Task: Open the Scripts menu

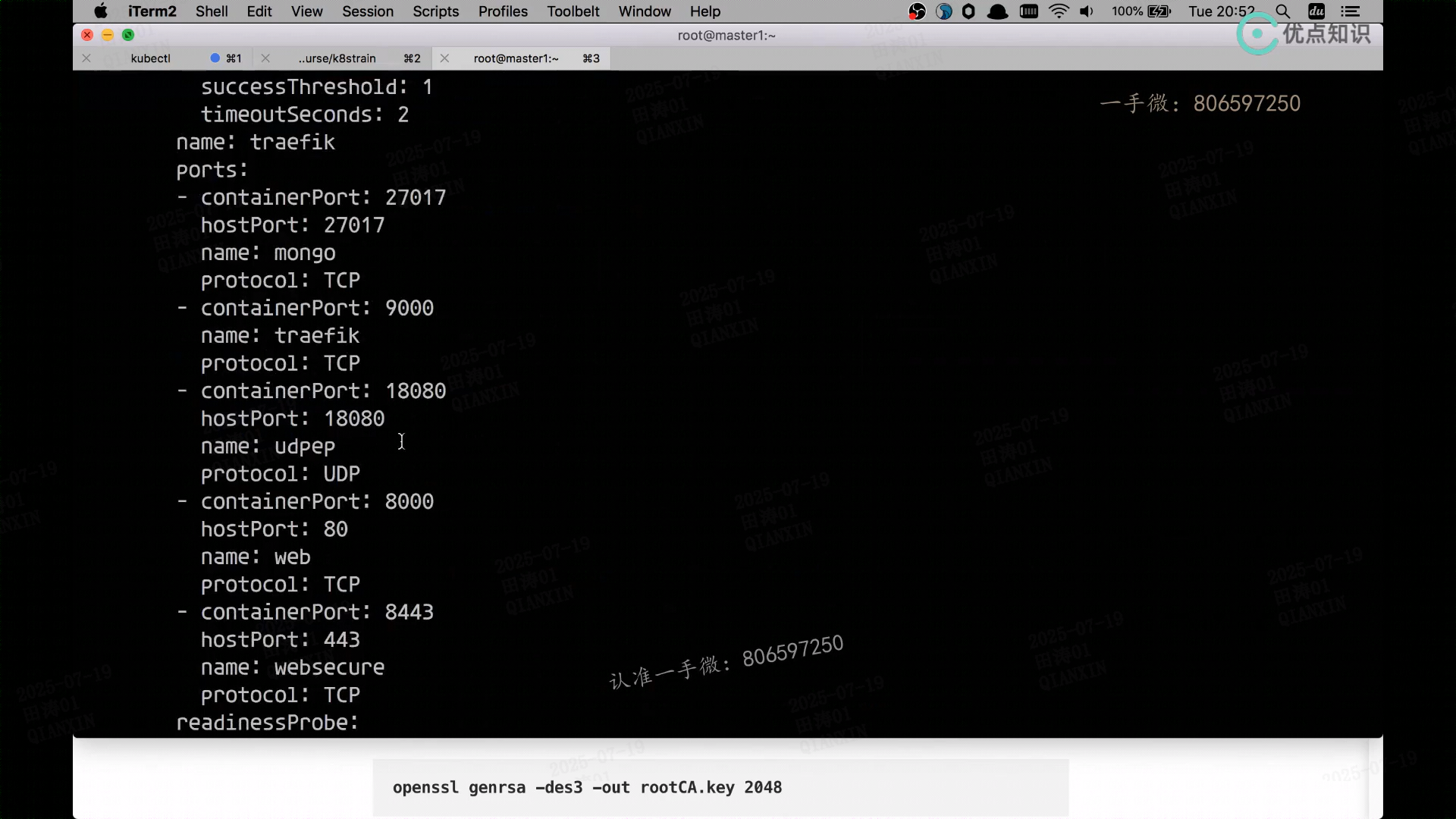Action: point(436,11)
